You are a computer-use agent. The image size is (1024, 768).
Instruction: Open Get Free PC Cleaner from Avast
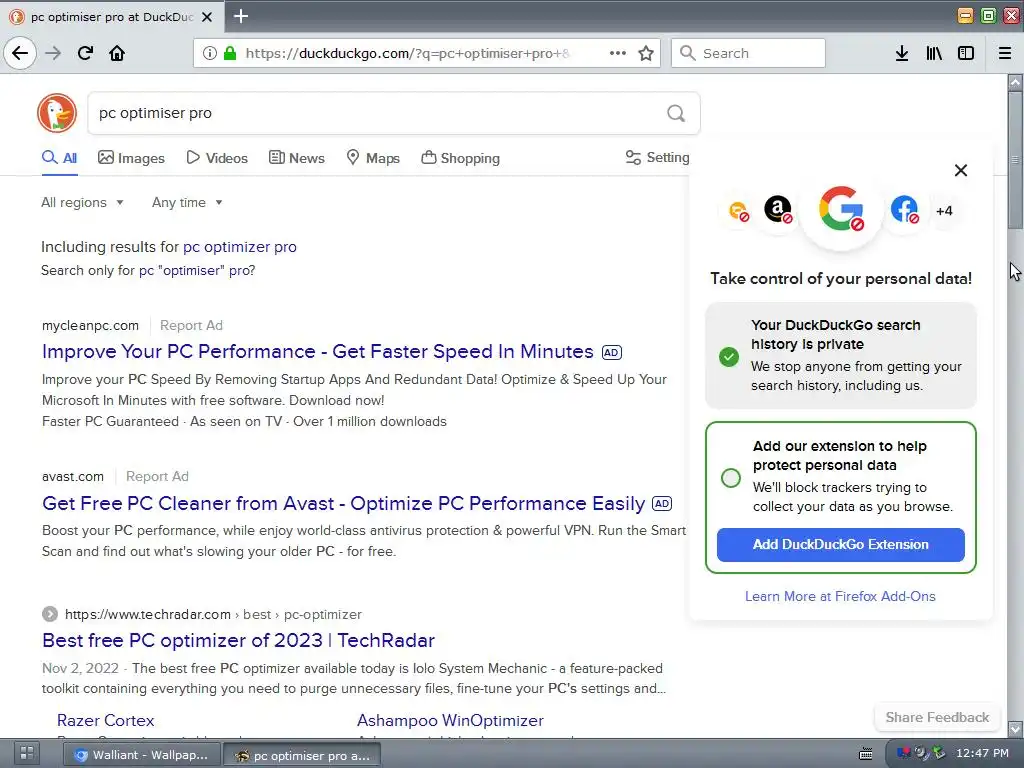344,504
